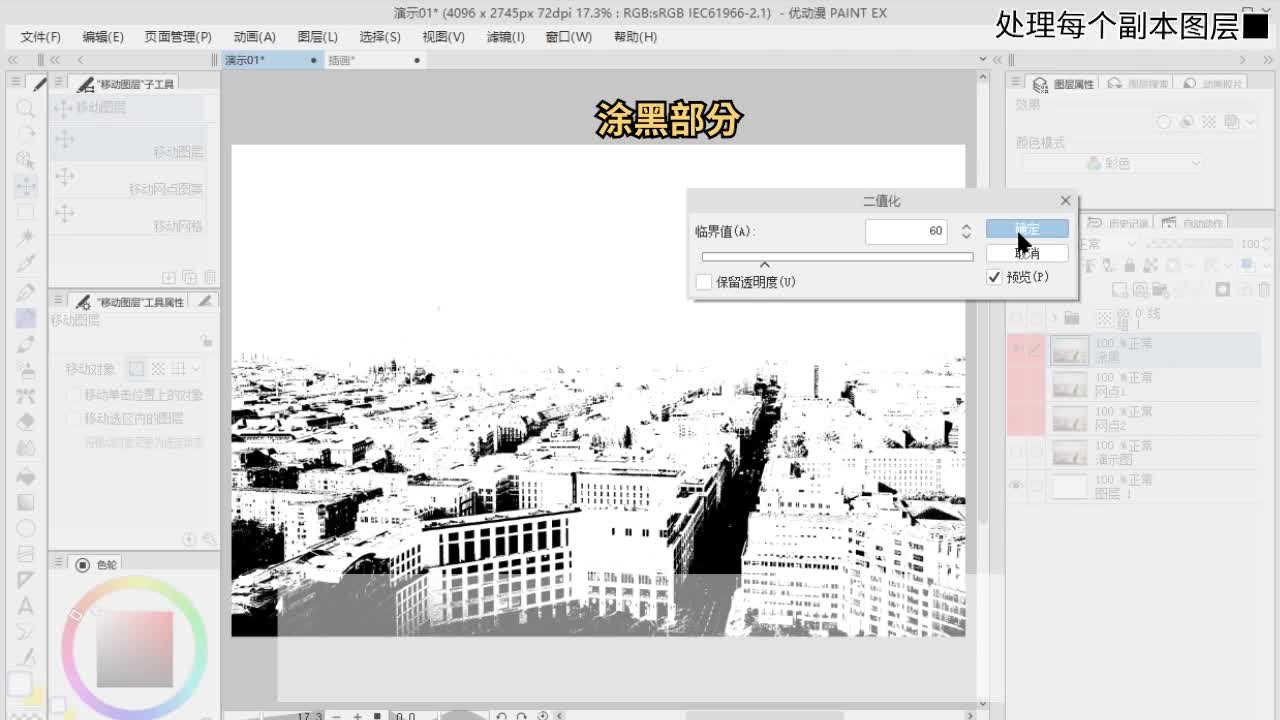The width and height of the screenshot is (1280, 720).
Task: Select the Auto Select magic wand tool
Action: coord(26,238)
